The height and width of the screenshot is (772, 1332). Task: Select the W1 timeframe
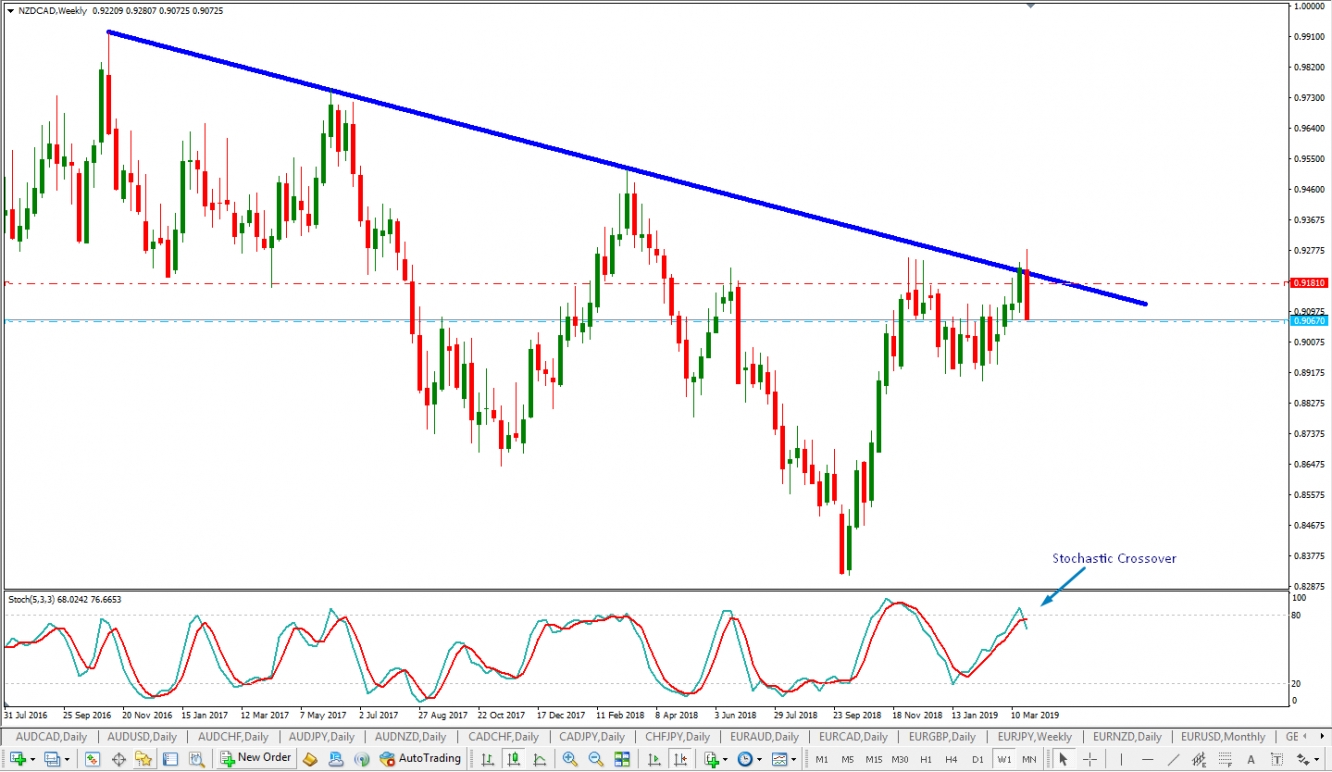(1004, 759)
